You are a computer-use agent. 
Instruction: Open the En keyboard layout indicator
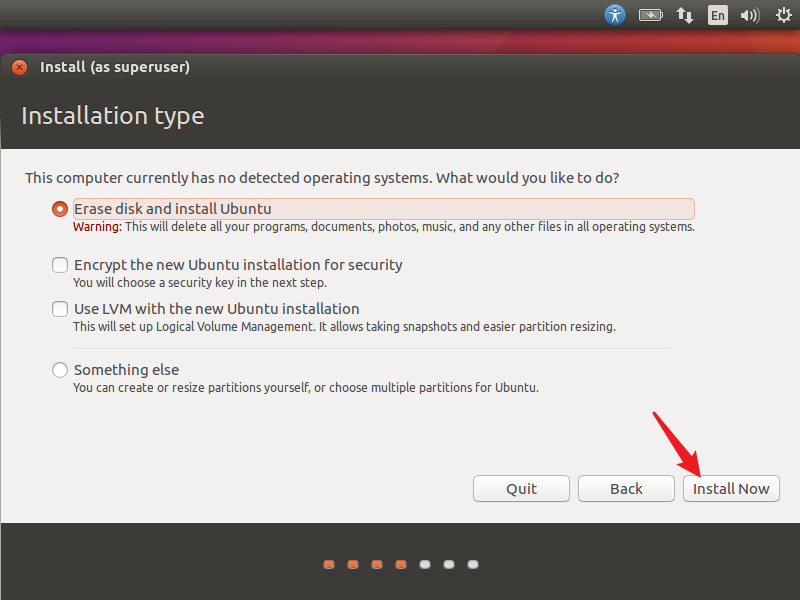[x=717, y=15]
